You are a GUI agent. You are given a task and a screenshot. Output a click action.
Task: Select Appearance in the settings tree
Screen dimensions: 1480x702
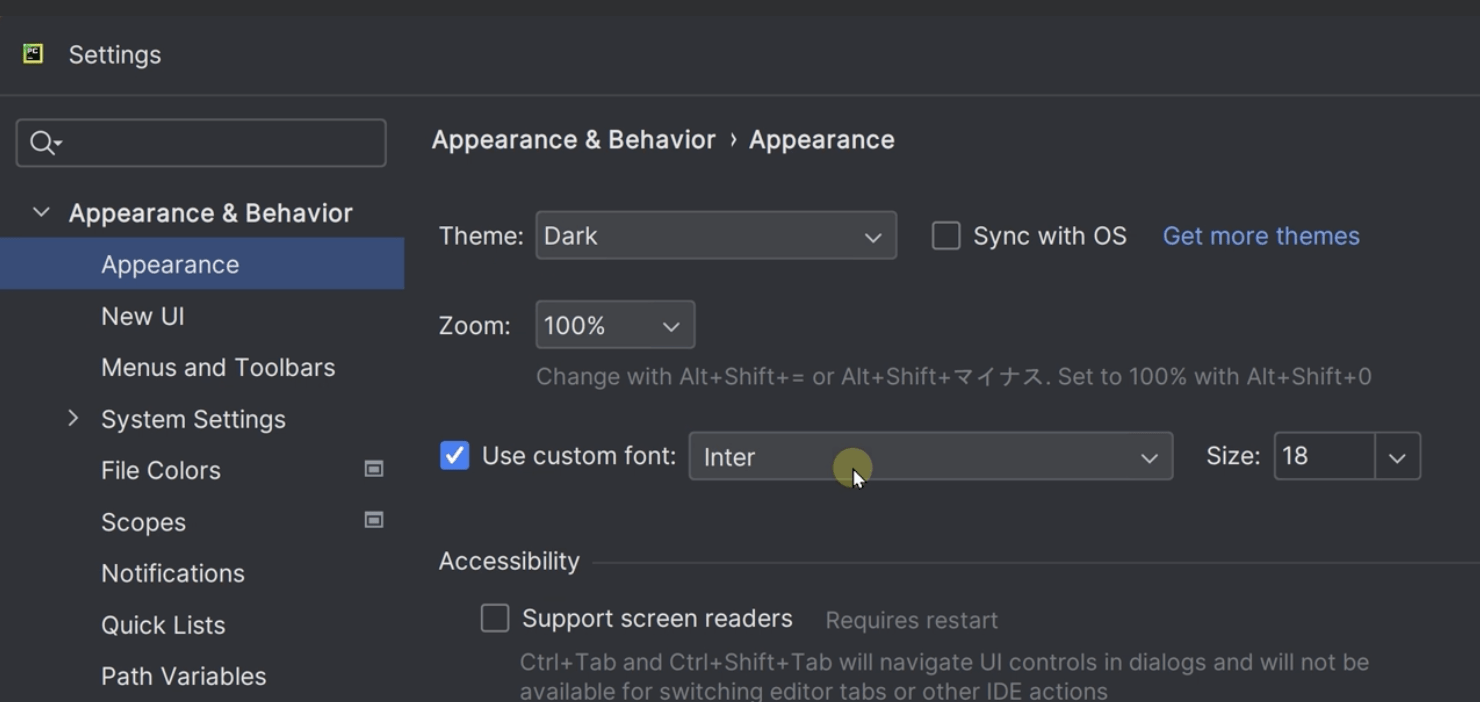pyautogui.click(x=202, y=264)
